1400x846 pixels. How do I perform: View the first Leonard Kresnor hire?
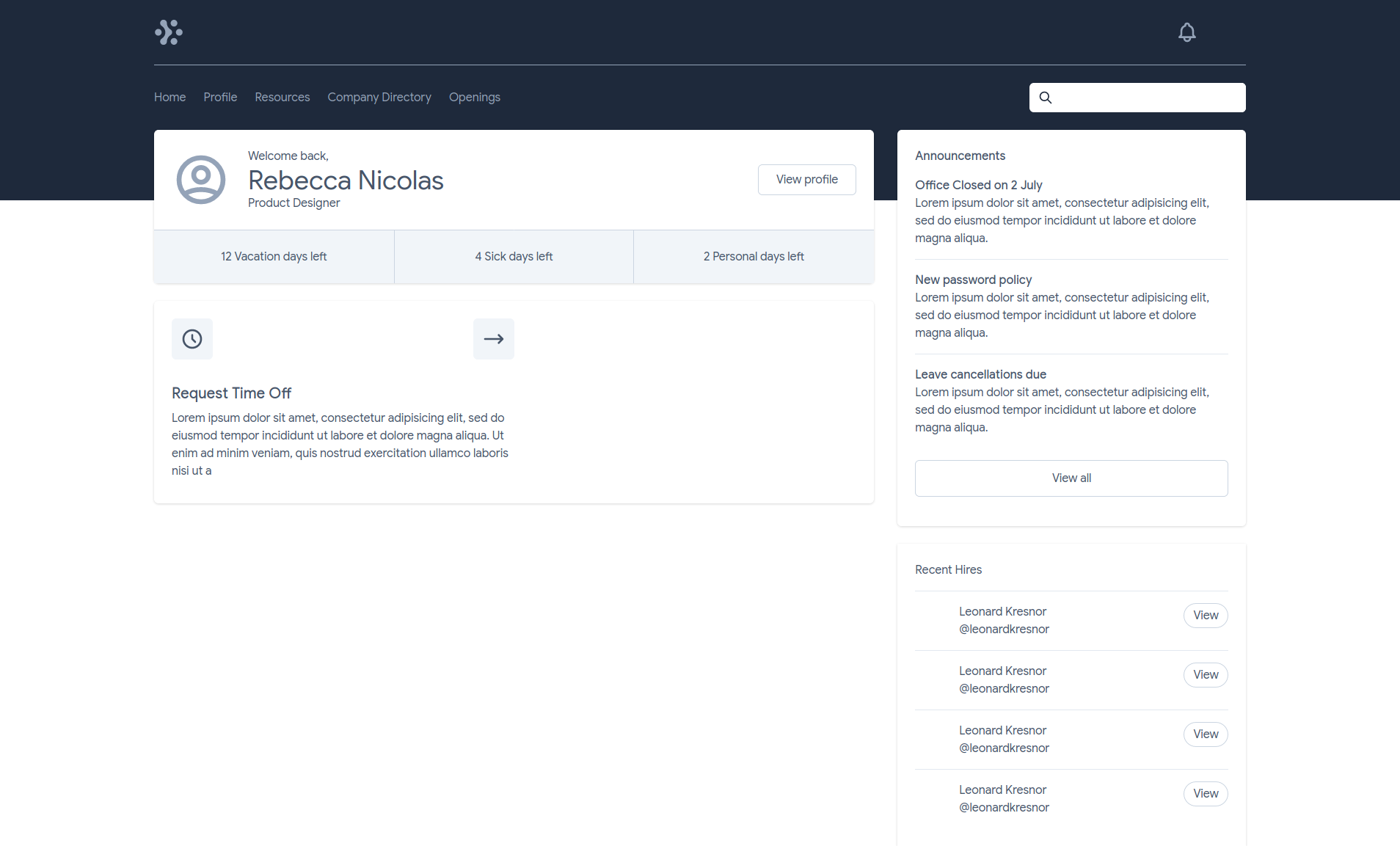click(1205, 616)
